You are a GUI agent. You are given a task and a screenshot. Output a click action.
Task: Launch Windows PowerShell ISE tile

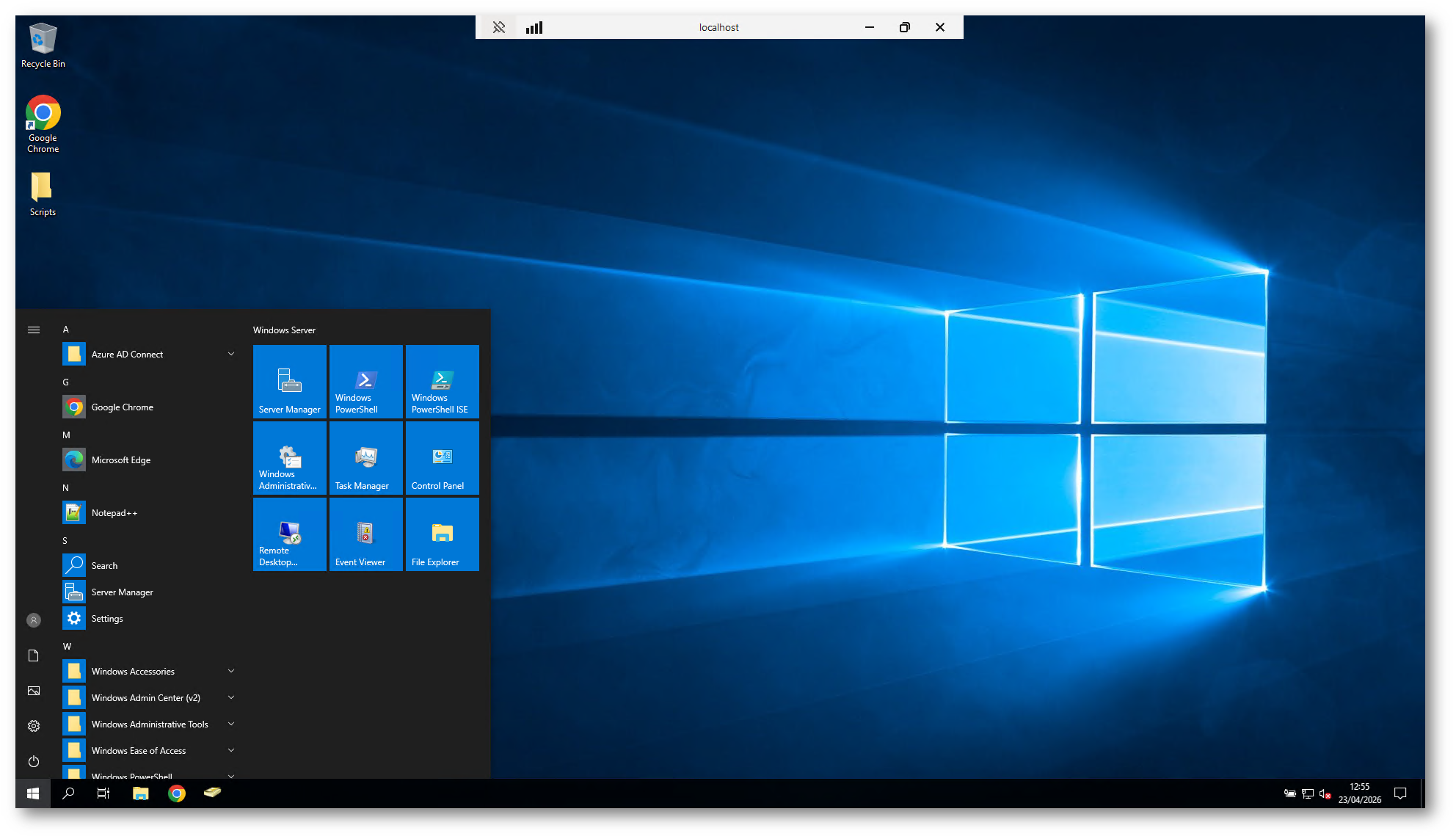coord(442,382)
